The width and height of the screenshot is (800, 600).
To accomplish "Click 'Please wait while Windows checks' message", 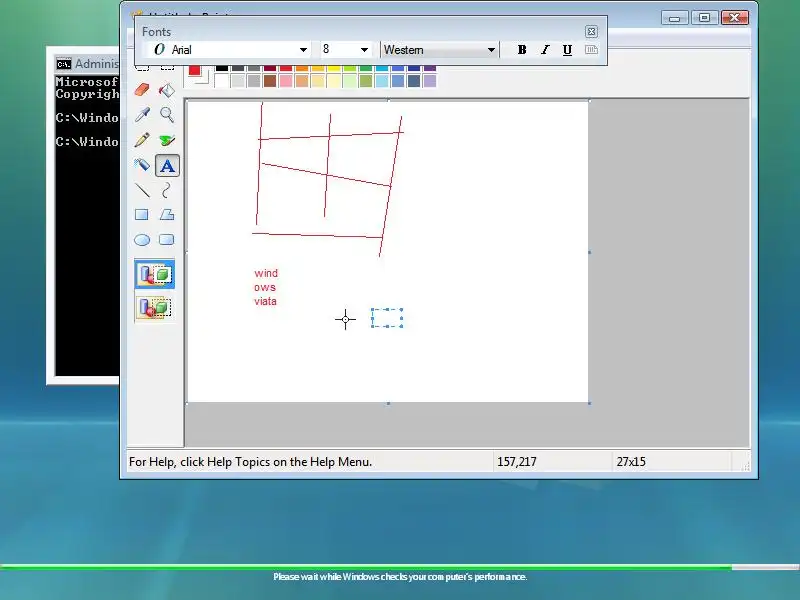I will coord(400,577).
